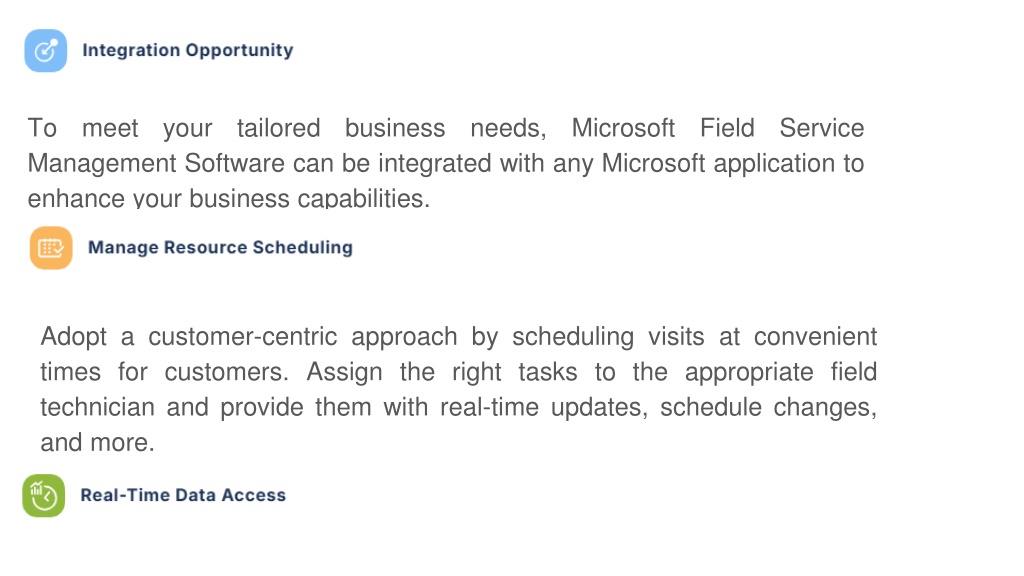Open the Manage Resource Scheduling heading
The image size is (1024, 576).
click(220, 248)
